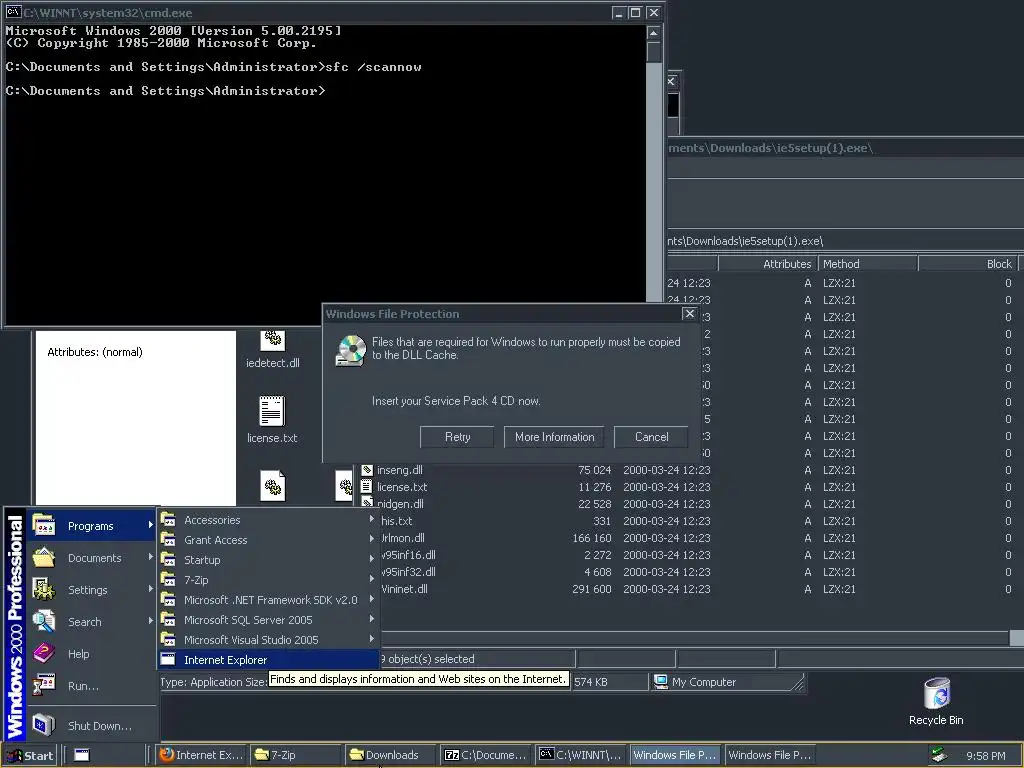1024x768 pixels.
Task: Click the Help book icon in Start menu
Action: (44, 653)
